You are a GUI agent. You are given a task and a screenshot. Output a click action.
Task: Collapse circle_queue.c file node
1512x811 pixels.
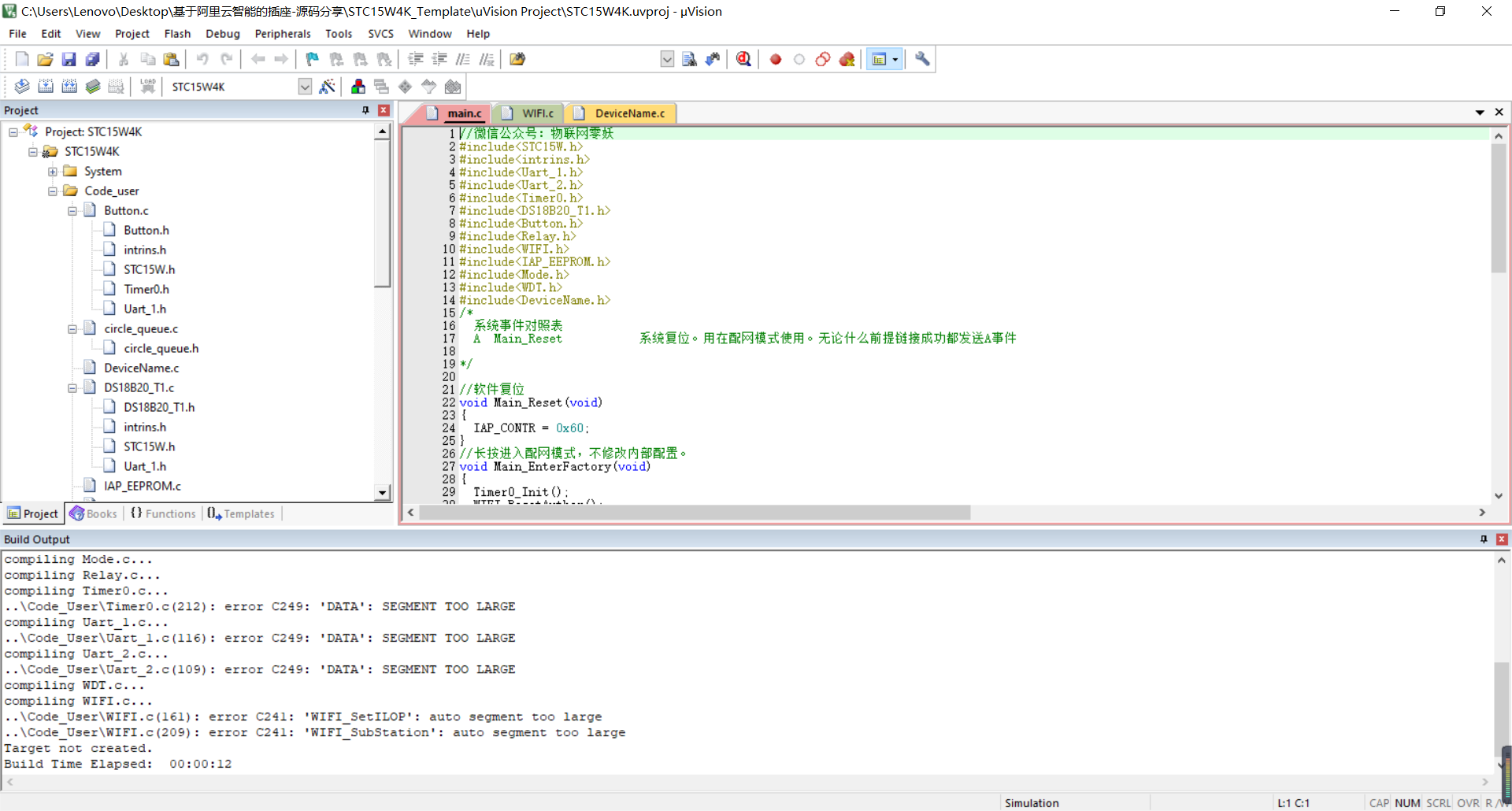72,329
